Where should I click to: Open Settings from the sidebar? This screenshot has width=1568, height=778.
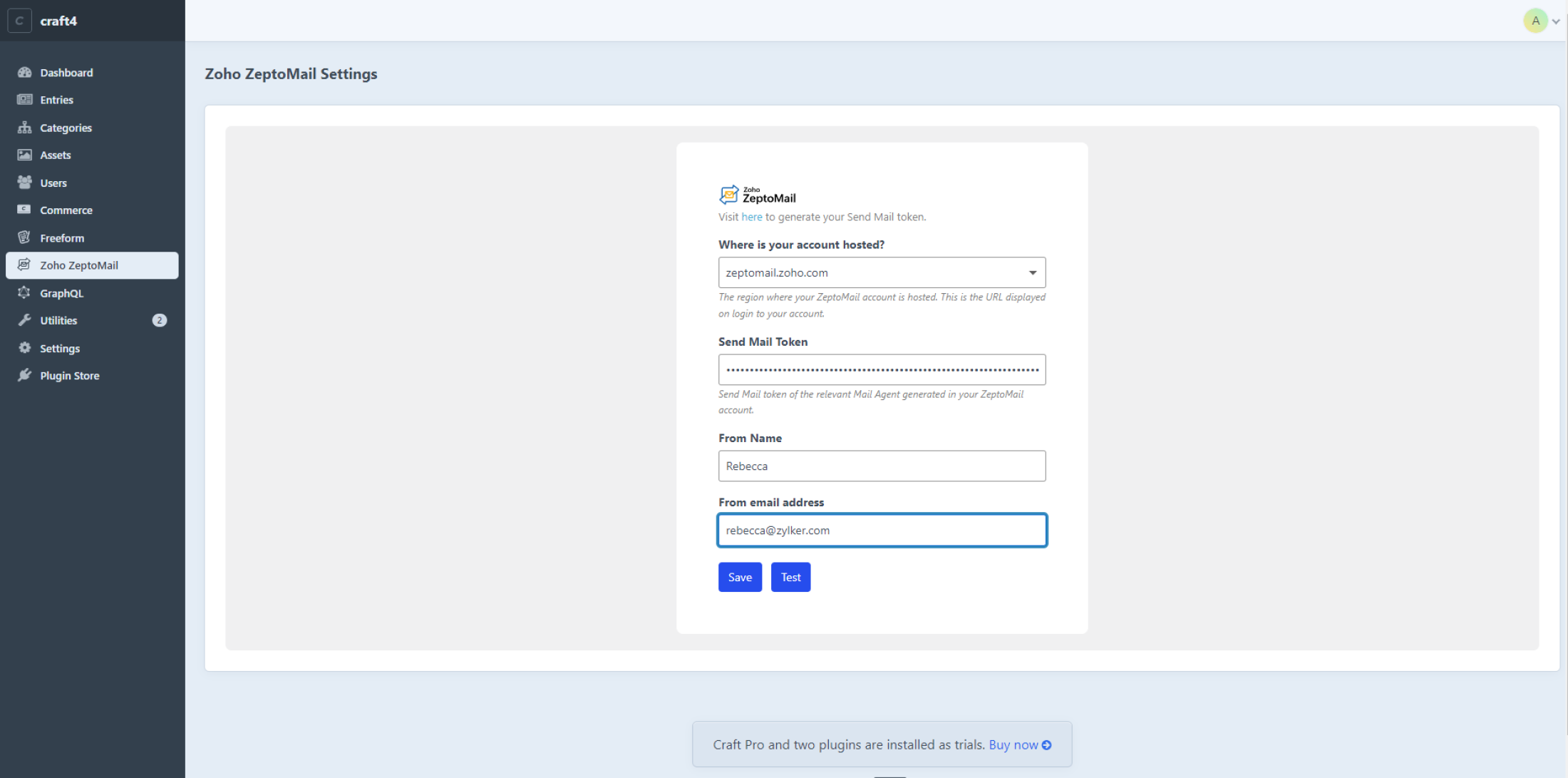92,348
